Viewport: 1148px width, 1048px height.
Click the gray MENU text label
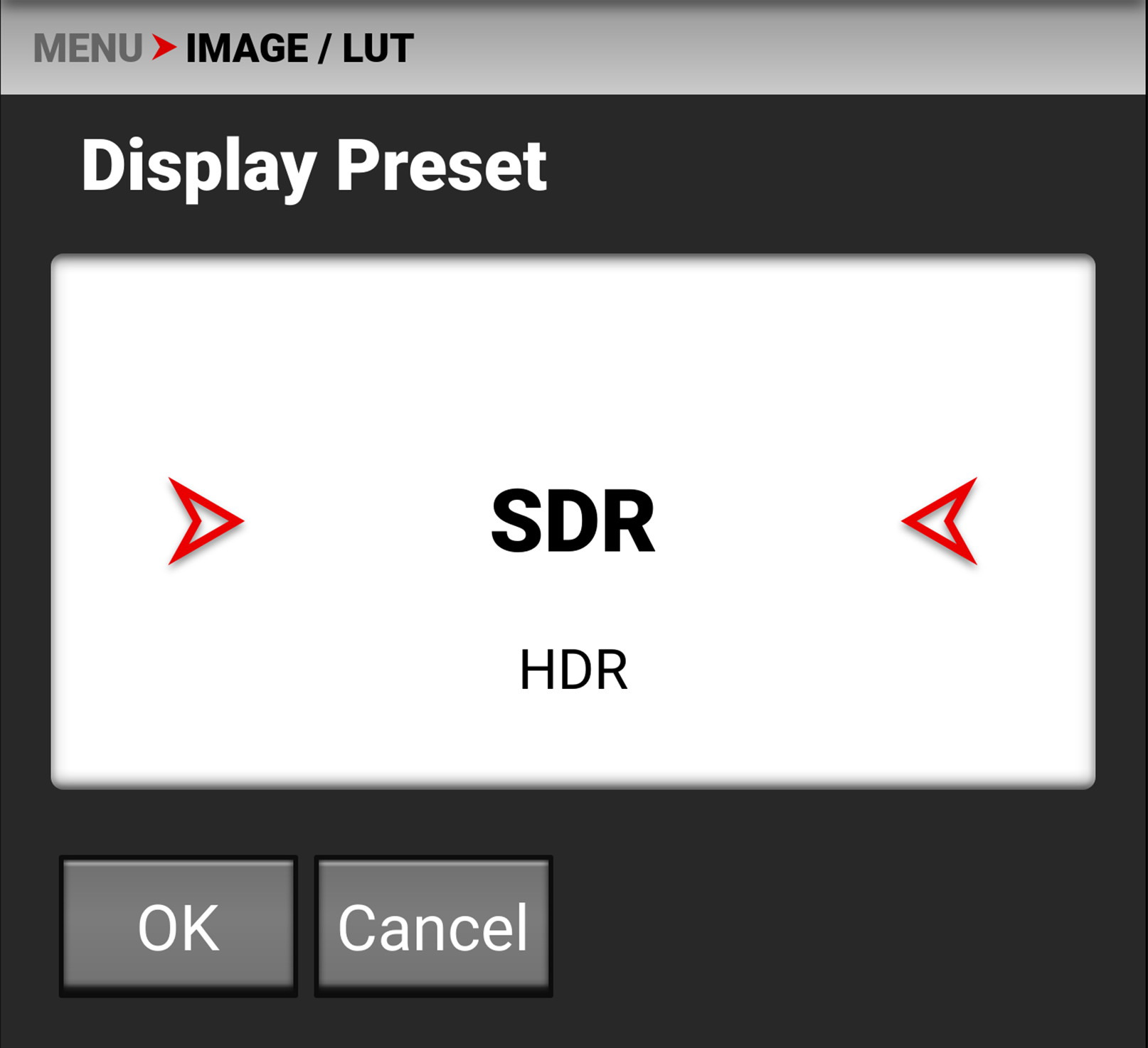click(88, 48)
